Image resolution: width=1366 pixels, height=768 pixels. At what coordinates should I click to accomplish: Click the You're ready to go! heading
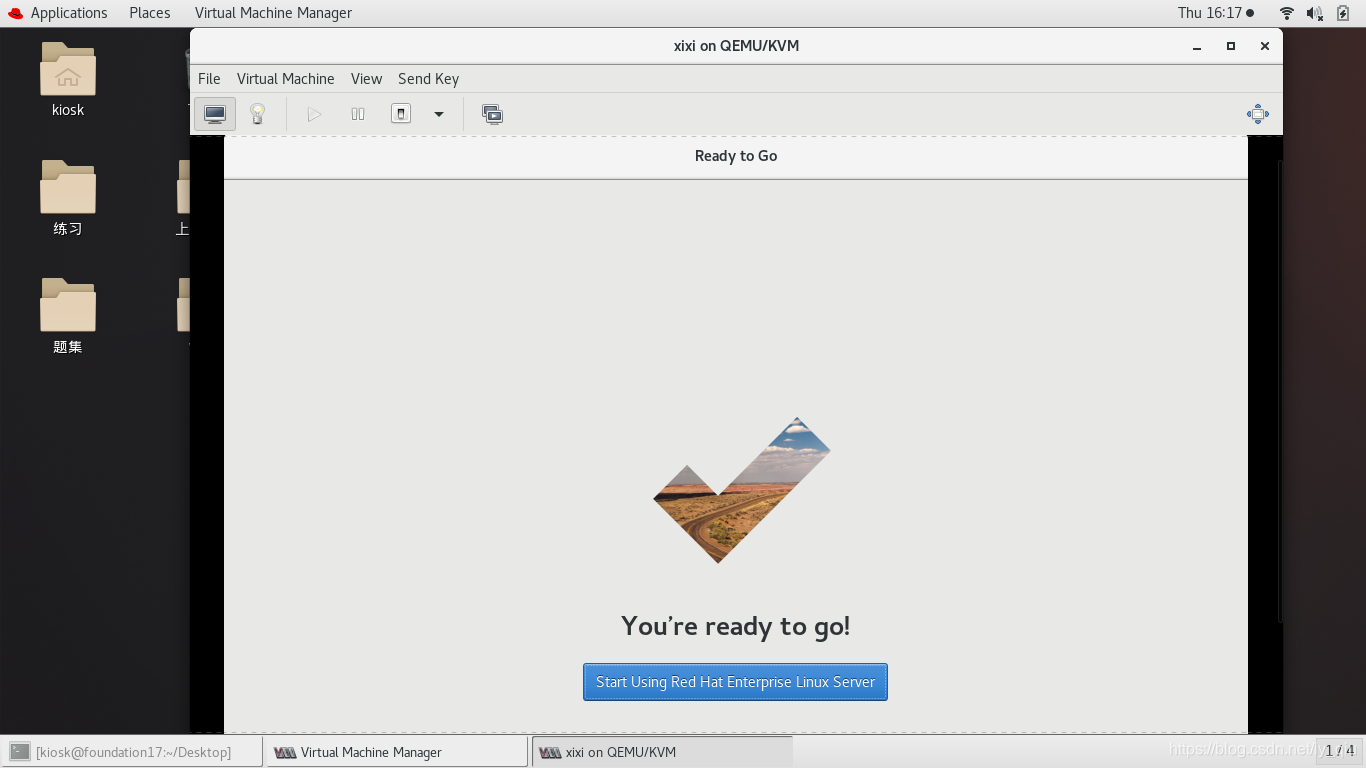pyautogui.click(x=736, y=626)
